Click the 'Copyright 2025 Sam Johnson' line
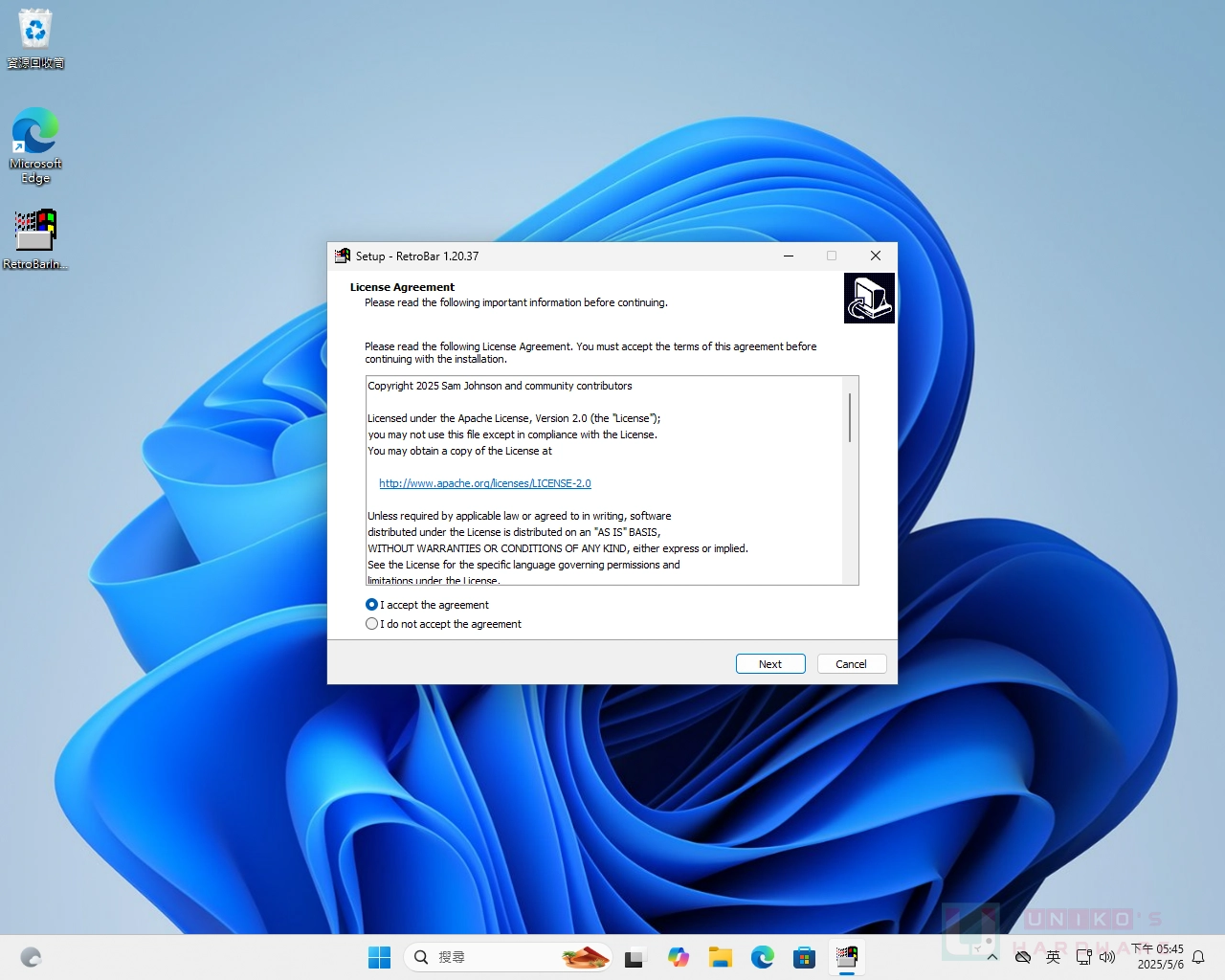Viewport: 1225px width, 980px height. (x=500, y=386)
